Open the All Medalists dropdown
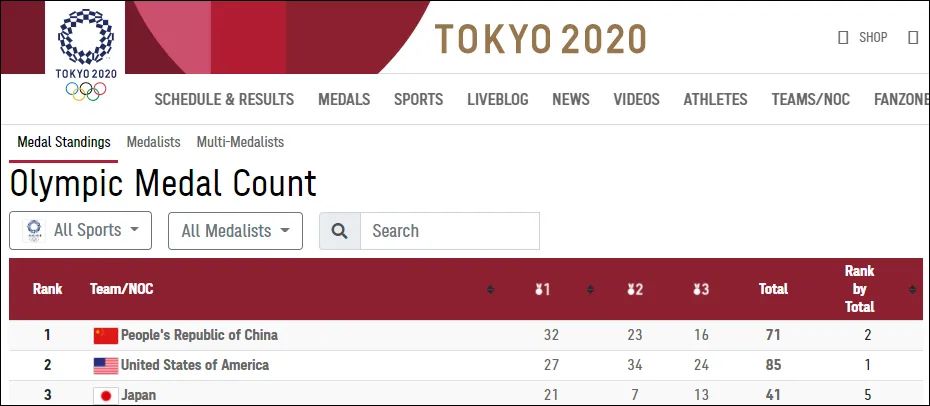This screenshot has height=406, width=930. (x=235, y=231)
